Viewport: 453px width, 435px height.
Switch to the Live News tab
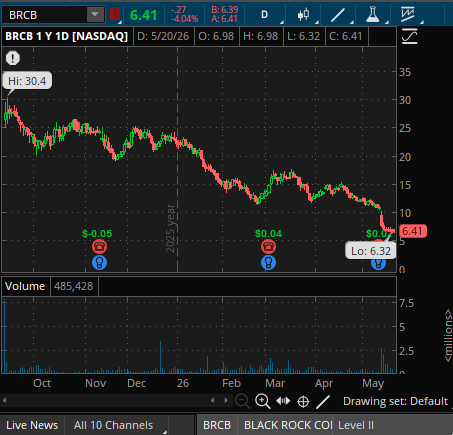[x=32, y=425]
